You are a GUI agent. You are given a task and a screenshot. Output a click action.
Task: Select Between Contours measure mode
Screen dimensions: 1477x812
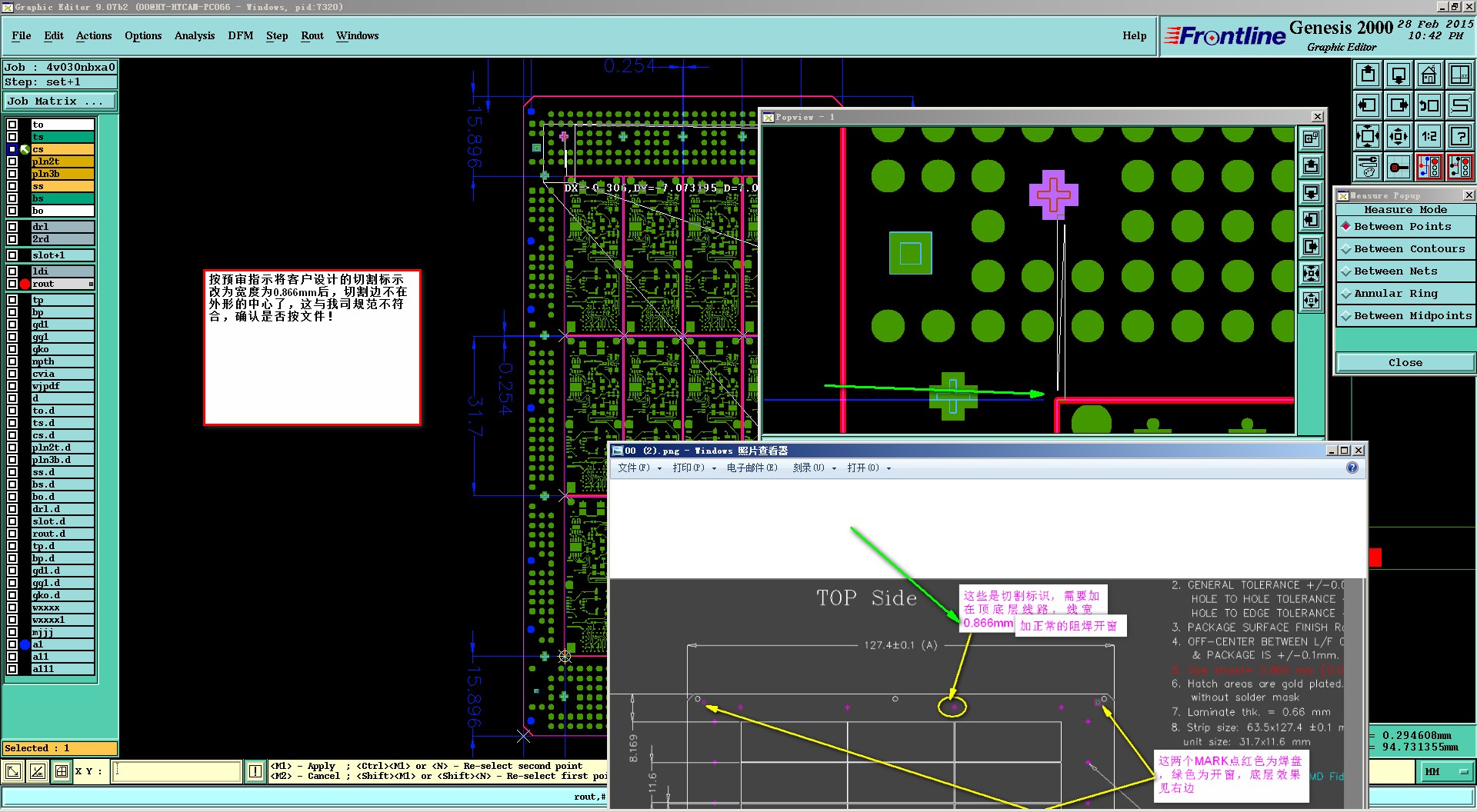click(1406, 249)
